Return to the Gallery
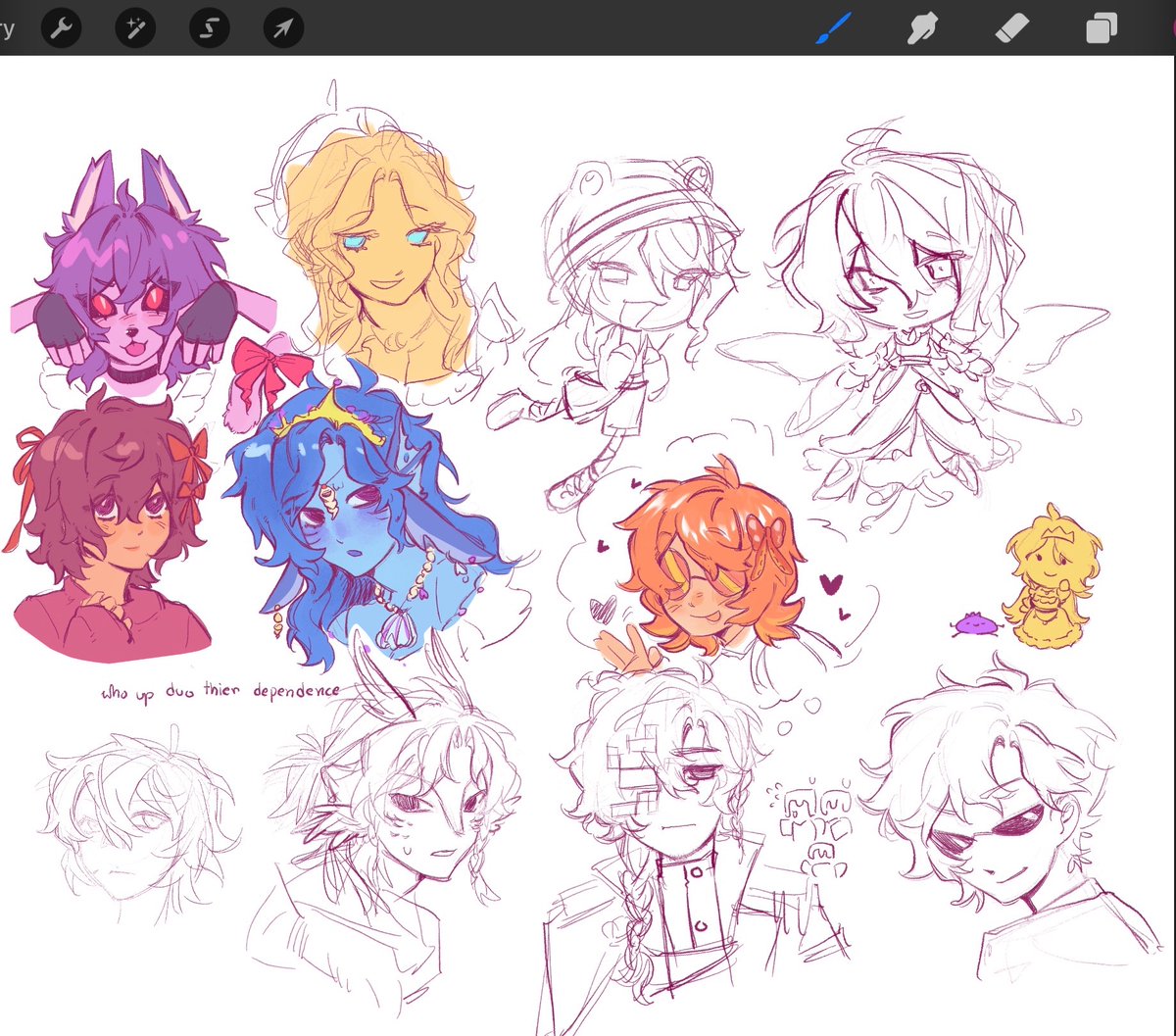The image size is (1176, 1036). click(x=6, y=28)
